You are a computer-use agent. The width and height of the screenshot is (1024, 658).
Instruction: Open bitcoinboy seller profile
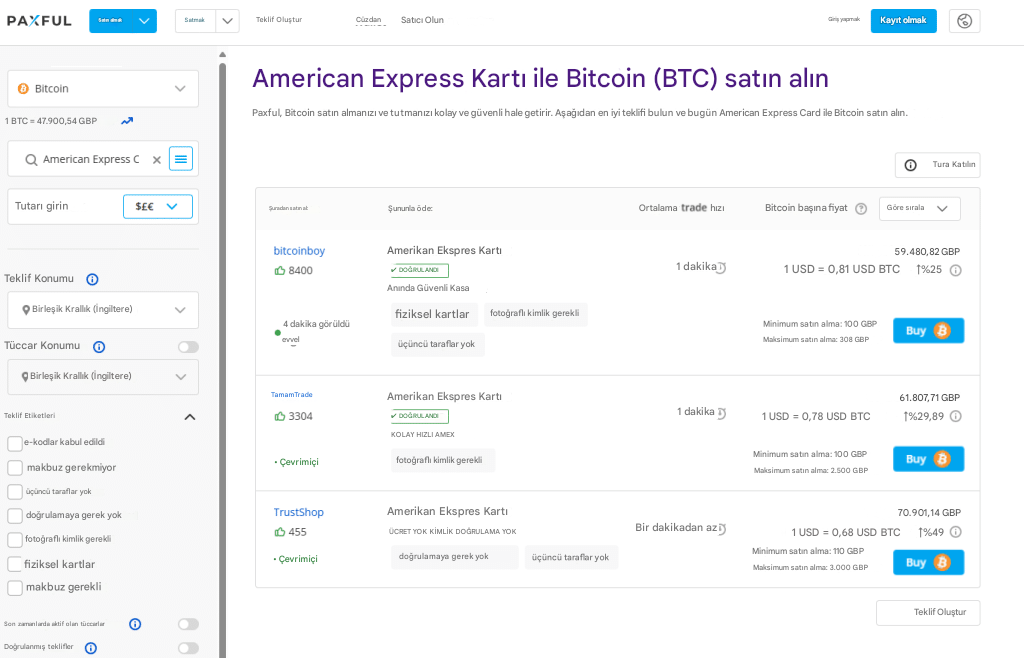tap(299, 251)
